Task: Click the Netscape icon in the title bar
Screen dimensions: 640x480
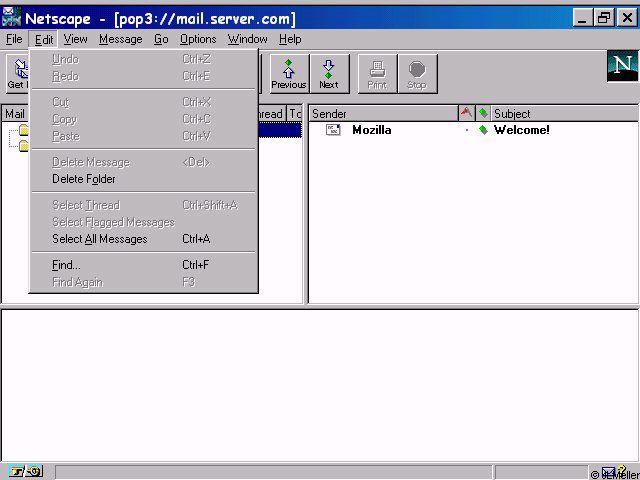Action: coord(11,18)
